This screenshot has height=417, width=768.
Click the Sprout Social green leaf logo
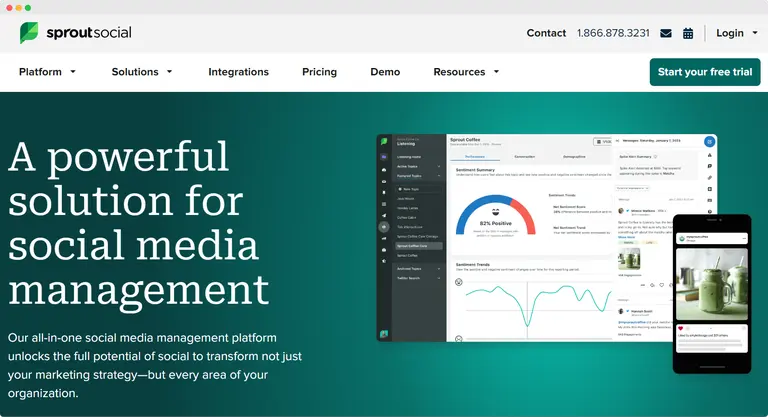(x=29, y=32)
